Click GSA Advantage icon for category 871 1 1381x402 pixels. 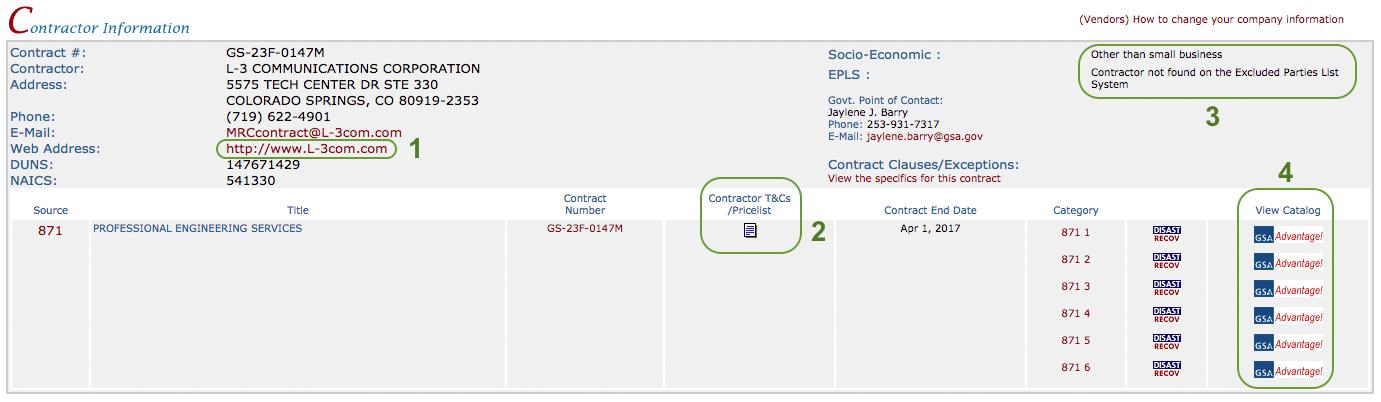click(1288, 236)
